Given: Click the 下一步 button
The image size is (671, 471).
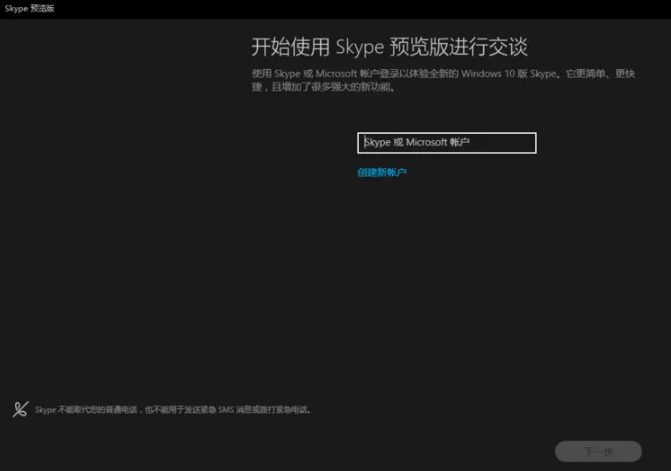Looking at the screenshot, I should click(598, 451).
